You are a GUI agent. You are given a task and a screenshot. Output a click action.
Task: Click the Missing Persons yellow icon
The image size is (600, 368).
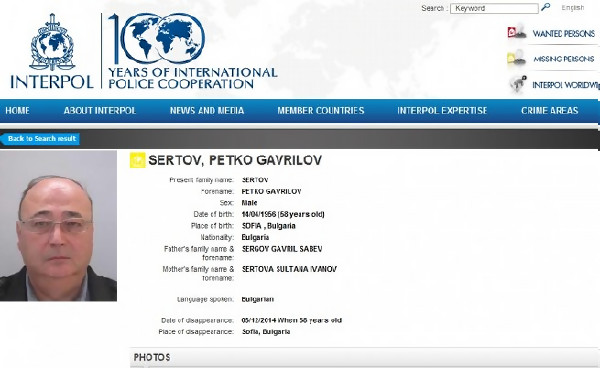coord(516,58)
